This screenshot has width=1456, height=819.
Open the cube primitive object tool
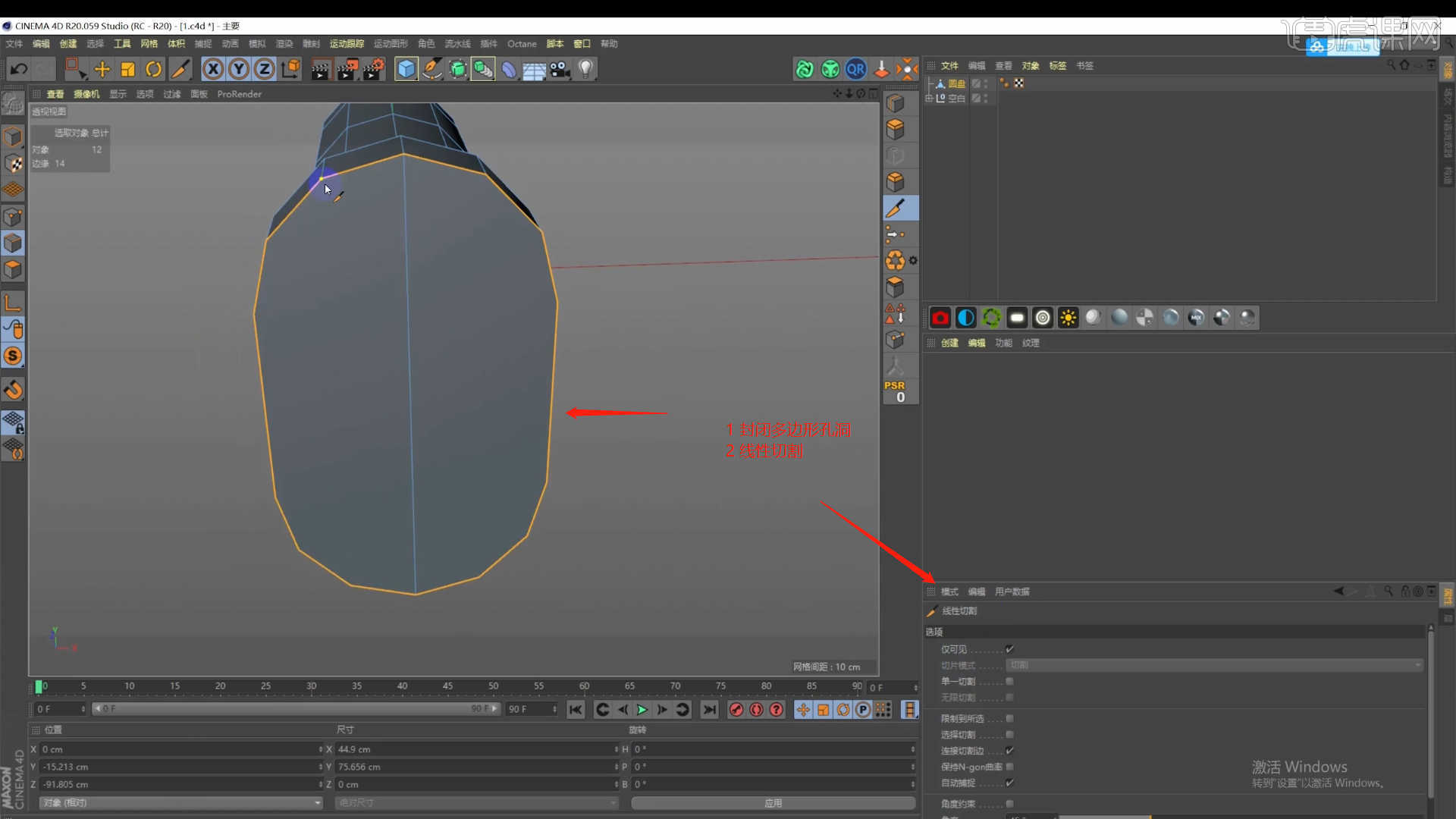[406, 70]
